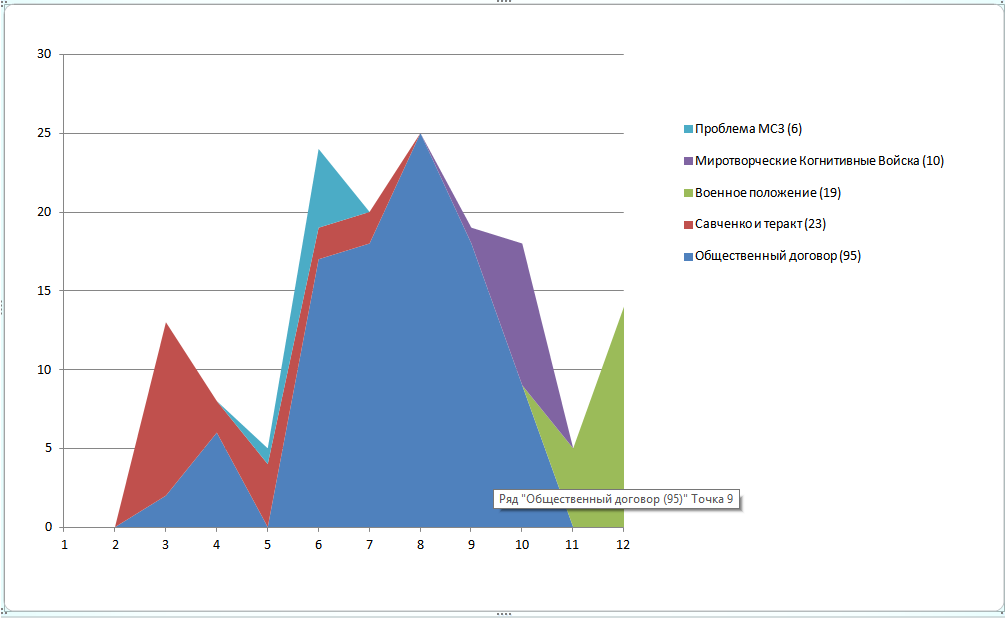This screenshot has height=618, width=1005.
Task: Click the green area series near point 12
Action: pos(605,450)
